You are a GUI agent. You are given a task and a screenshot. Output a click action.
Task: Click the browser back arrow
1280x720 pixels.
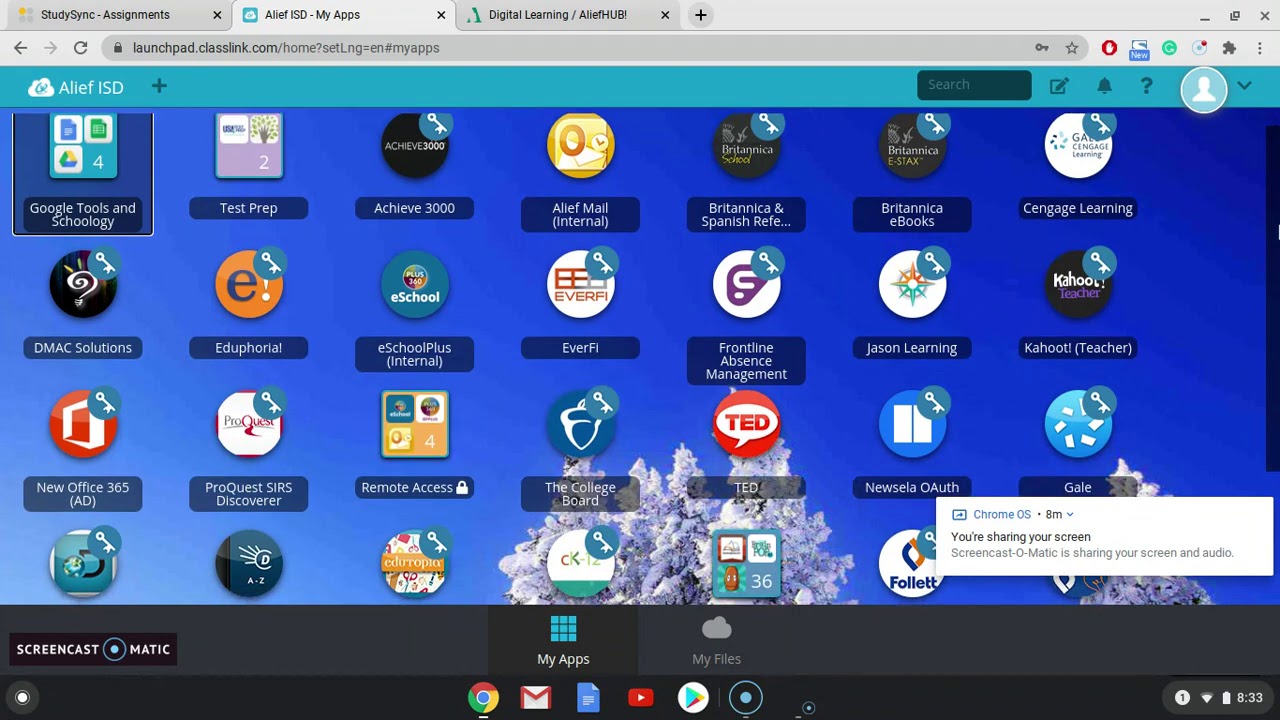[x=20, y=47]
